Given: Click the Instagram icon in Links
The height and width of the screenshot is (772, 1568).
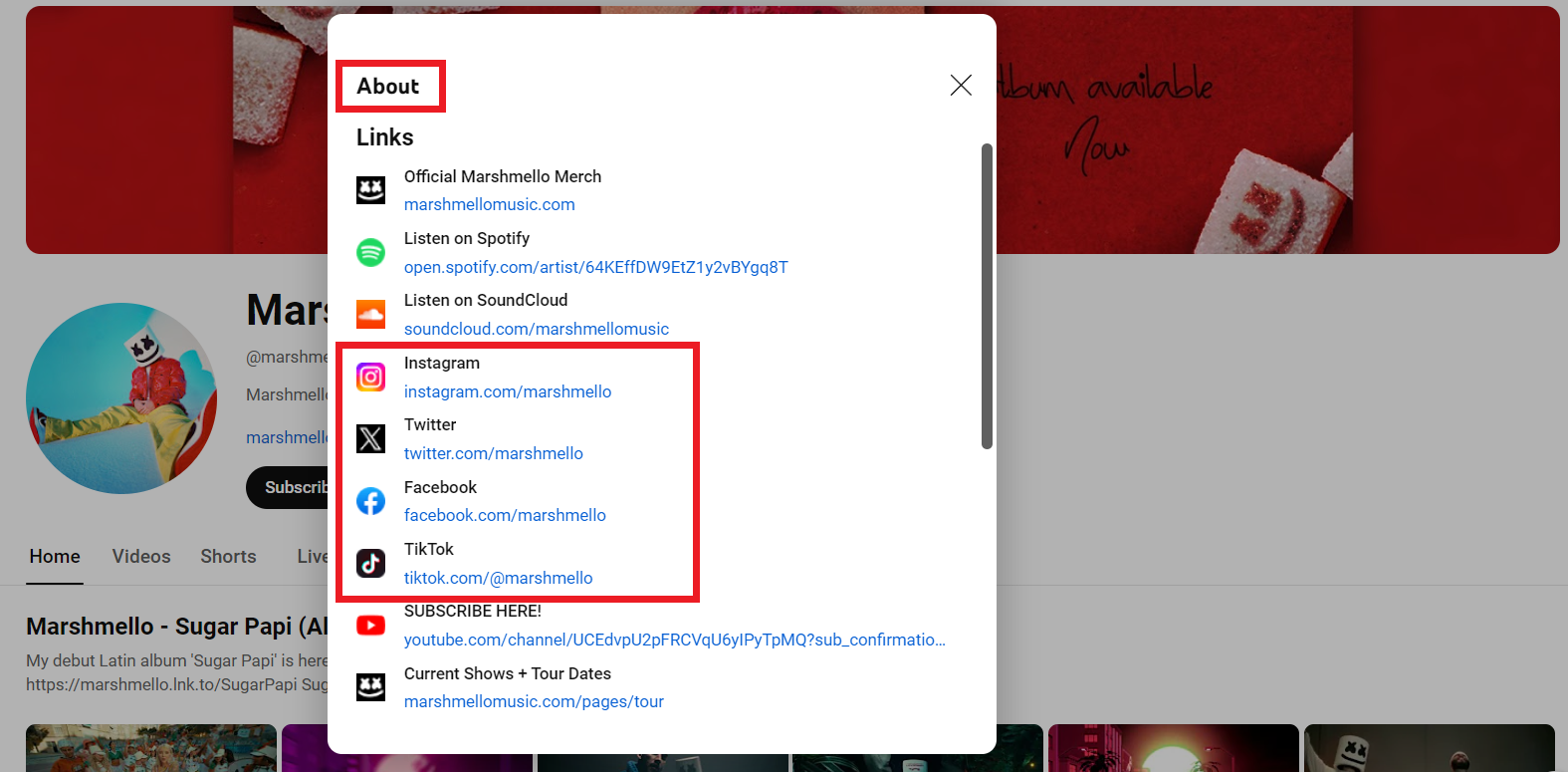Looking at the screenshot, I should (x=370, y=377).
